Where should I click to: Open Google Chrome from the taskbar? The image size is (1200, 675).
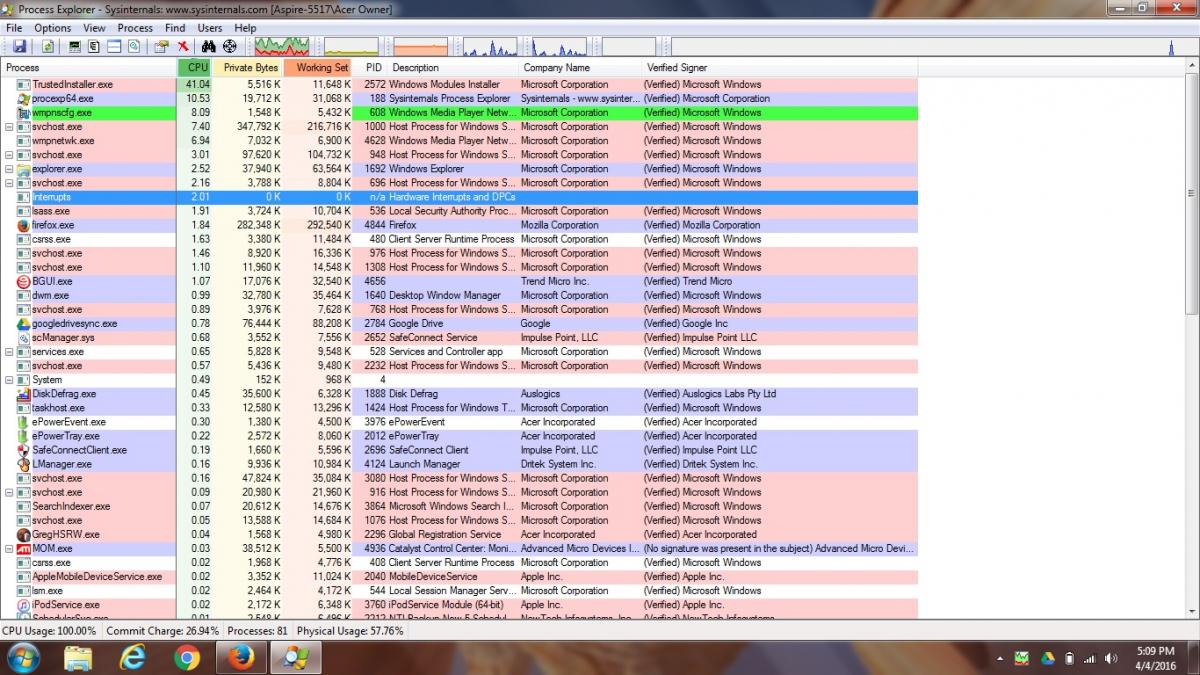tap(186, 657)
